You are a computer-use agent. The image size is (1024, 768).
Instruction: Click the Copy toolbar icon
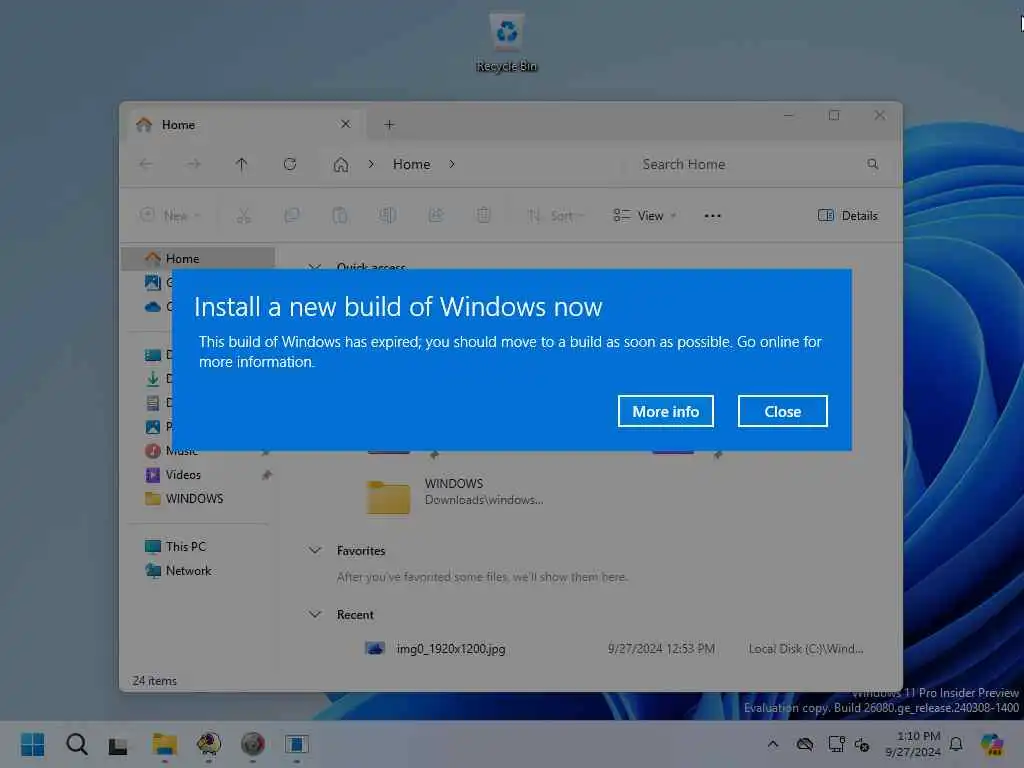pos(292,216)
